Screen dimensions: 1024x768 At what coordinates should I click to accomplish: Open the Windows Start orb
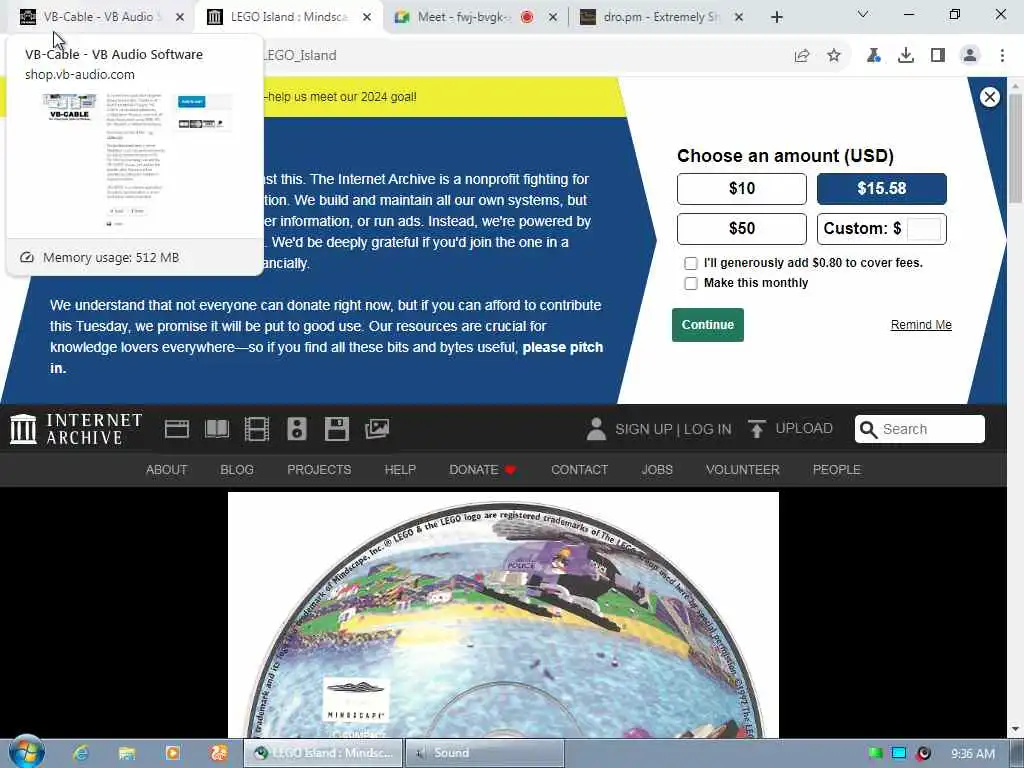[27, 752]
